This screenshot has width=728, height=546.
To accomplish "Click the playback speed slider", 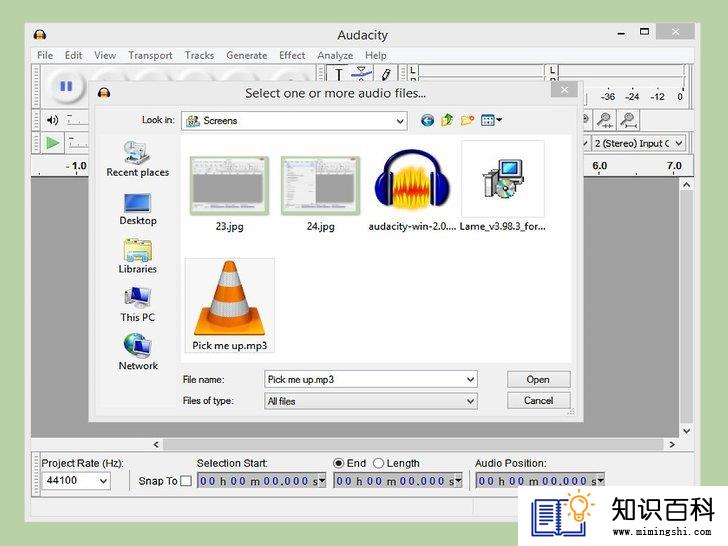I will point(77,143).
